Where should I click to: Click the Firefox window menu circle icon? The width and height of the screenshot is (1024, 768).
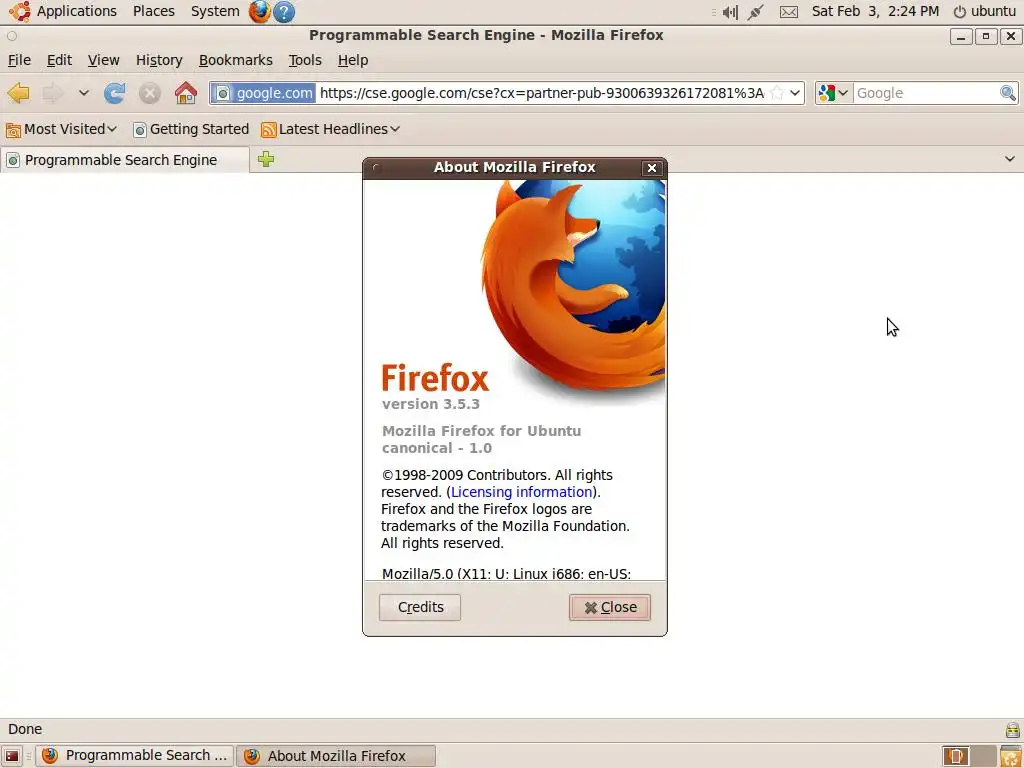pos(12,36)
